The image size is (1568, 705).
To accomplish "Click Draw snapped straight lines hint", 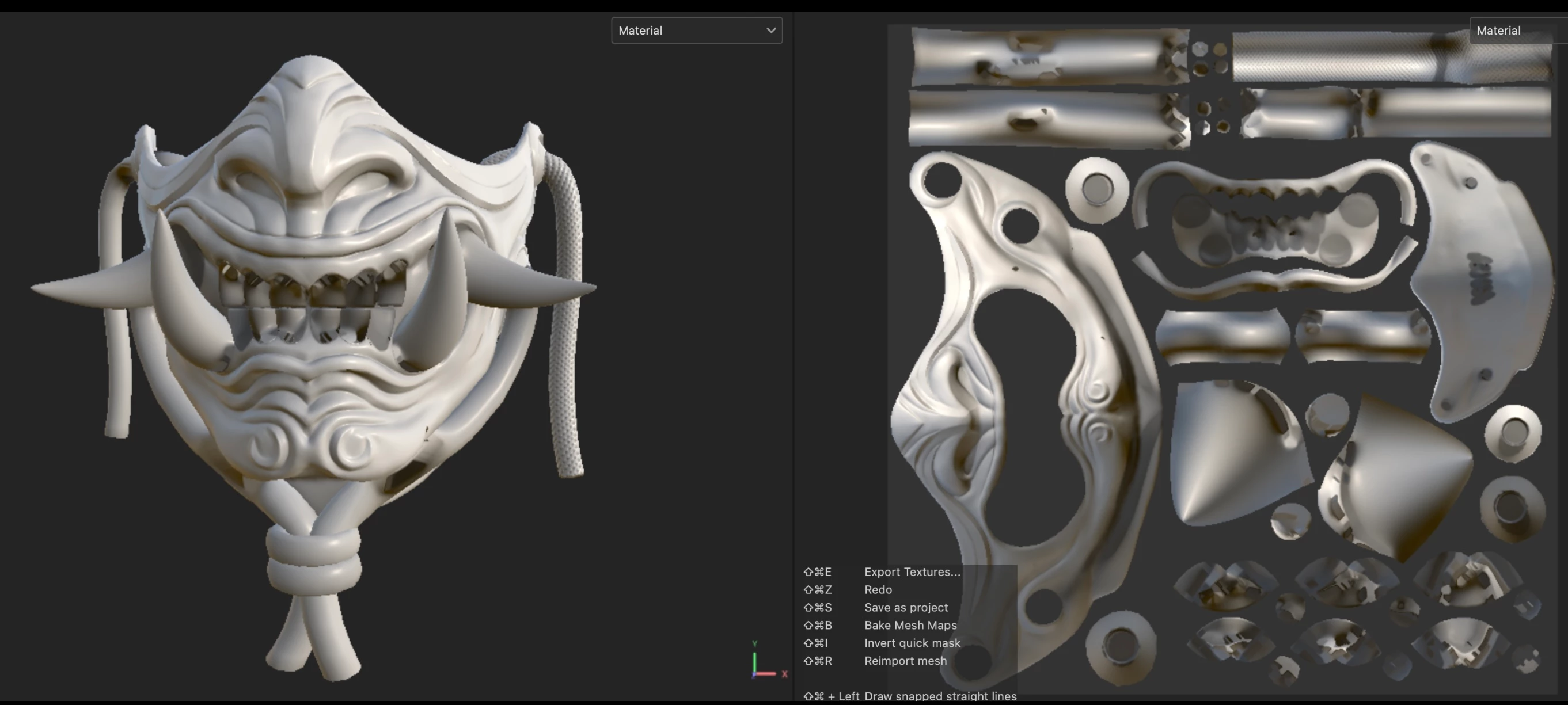I will 940,696.
